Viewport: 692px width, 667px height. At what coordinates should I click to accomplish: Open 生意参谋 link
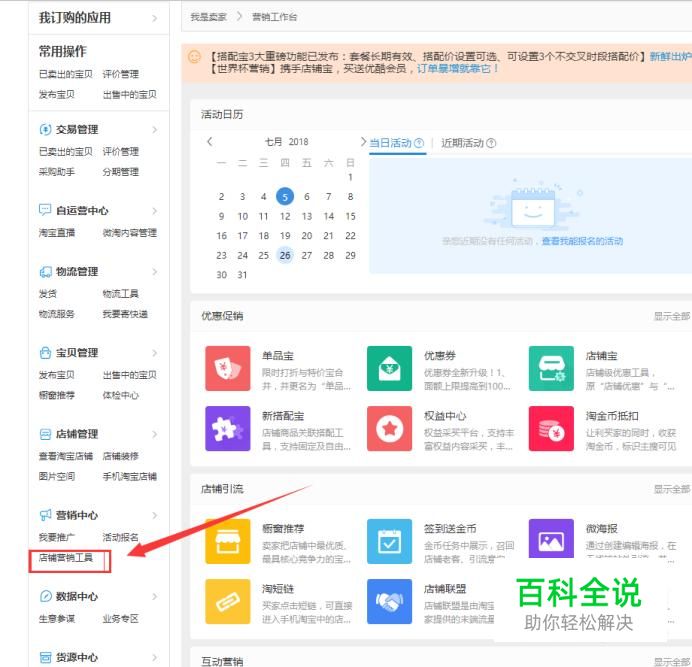[57, 618]
